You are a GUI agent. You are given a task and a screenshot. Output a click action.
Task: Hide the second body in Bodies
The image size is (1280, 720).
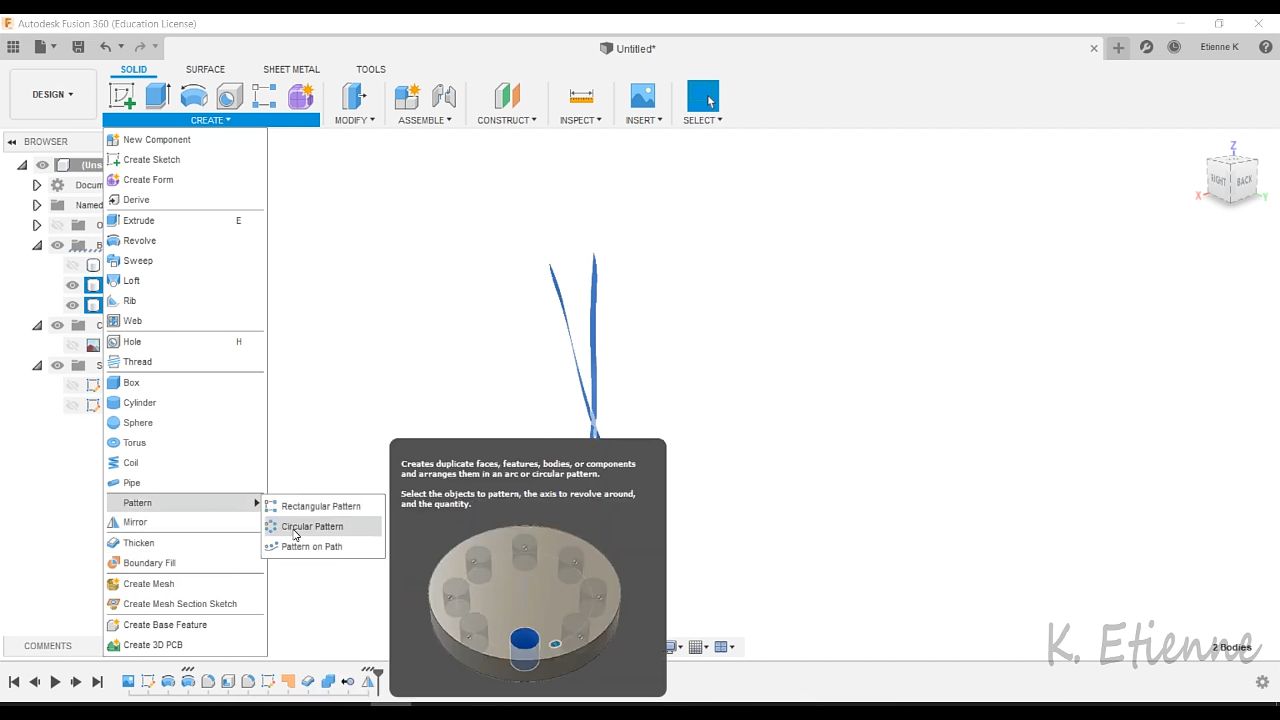click(x=72, y=285)
